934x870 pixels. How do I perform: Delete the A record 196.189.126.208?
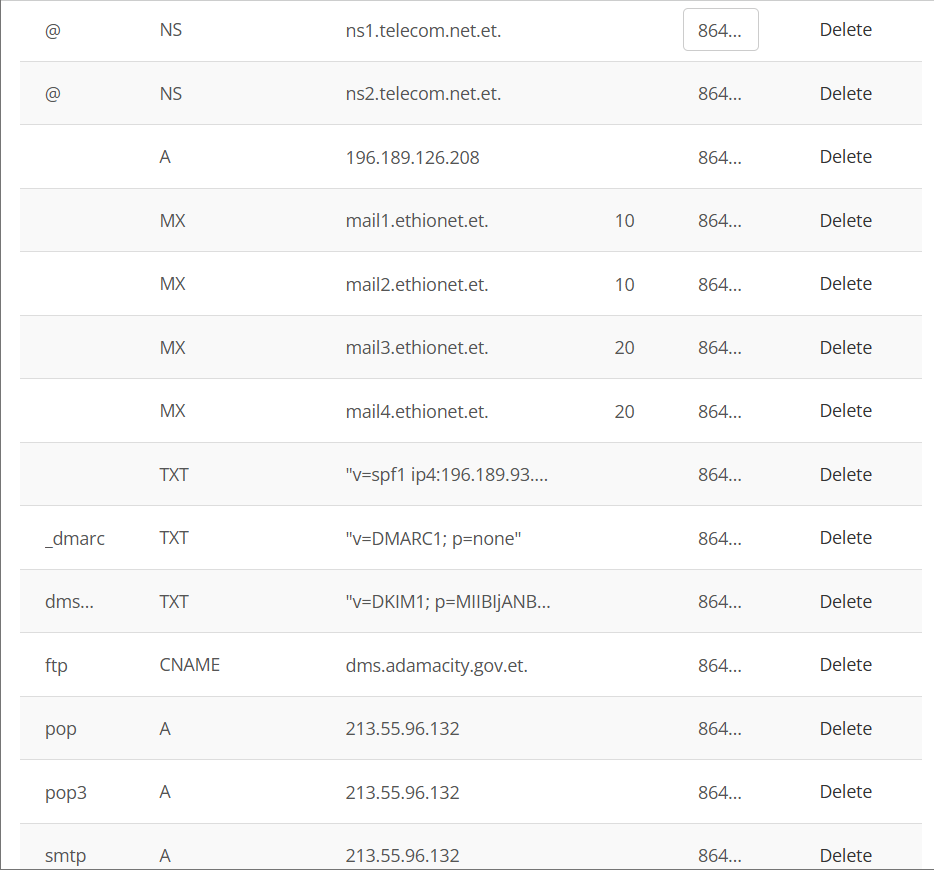845,157
